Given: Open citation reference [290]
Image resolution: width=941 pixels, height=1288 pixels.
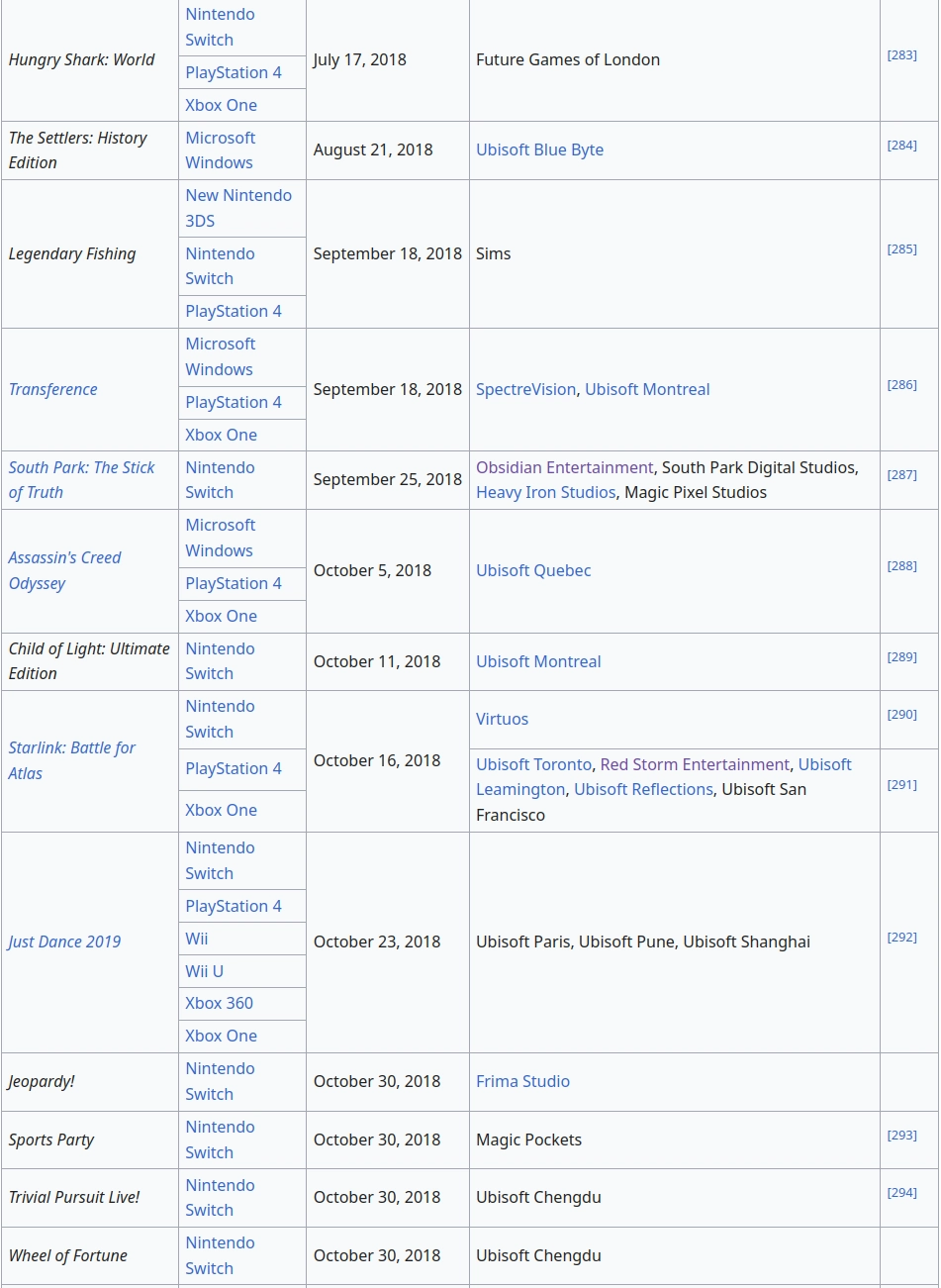Looking at the screenshot, I should click(901, 715).
